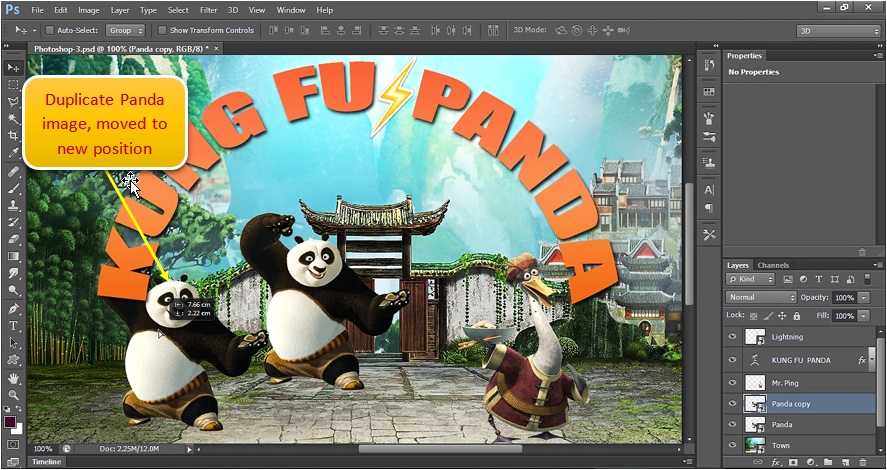This screenshot has height=470, width=887.
Task: Hide the KUNG FU PANDA text layer
Action: point(733,360)
